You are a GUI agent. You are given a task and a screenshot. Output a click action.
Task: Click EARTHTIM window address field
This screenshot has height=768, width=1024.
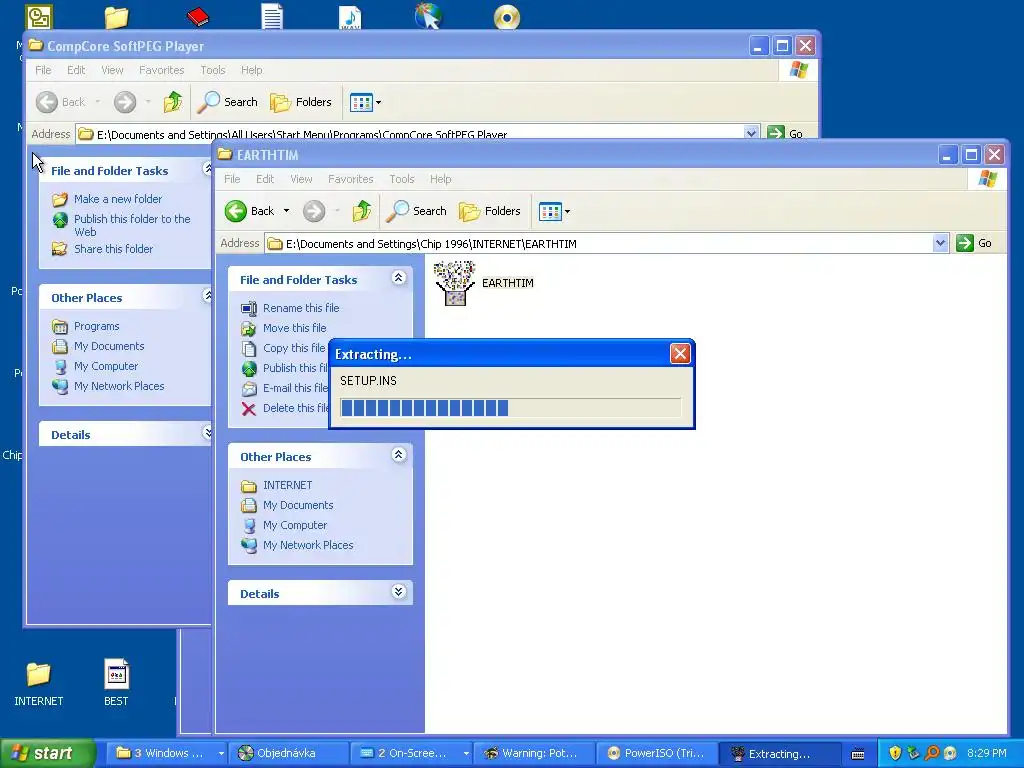coord(607,244)
